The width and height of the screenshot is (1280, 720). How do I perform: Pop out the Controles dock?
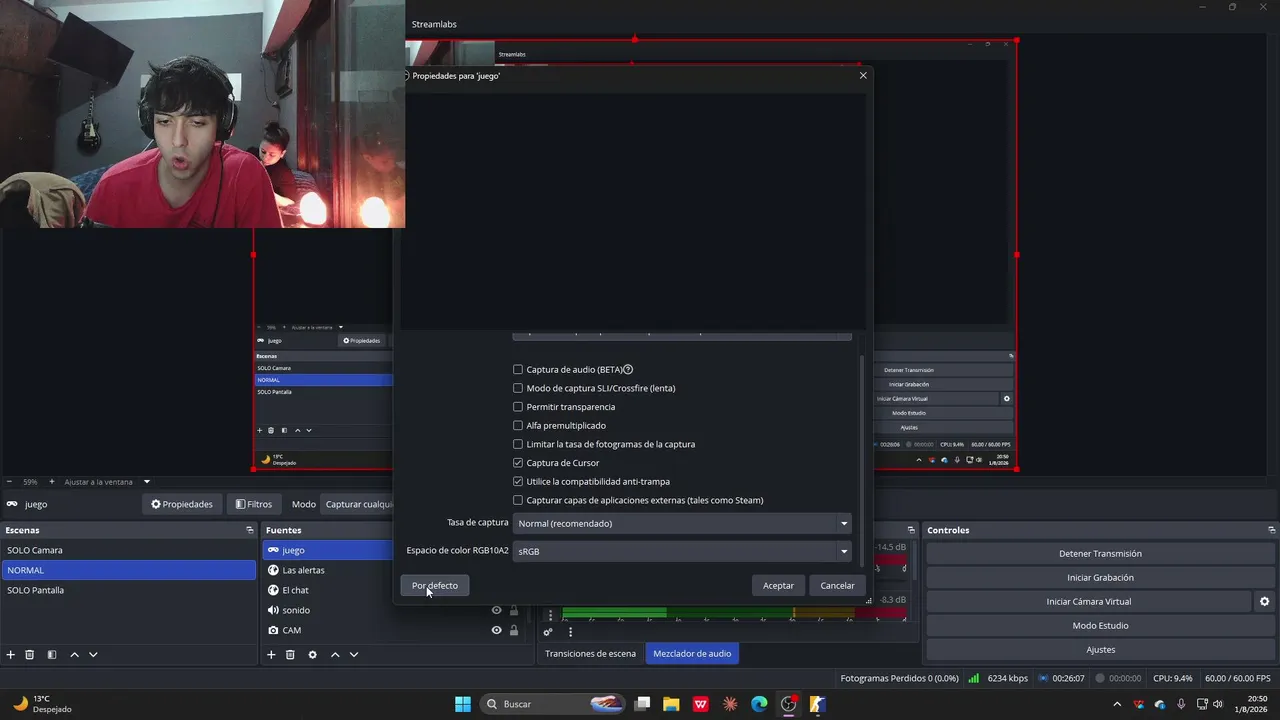[x=1272, y=530]
